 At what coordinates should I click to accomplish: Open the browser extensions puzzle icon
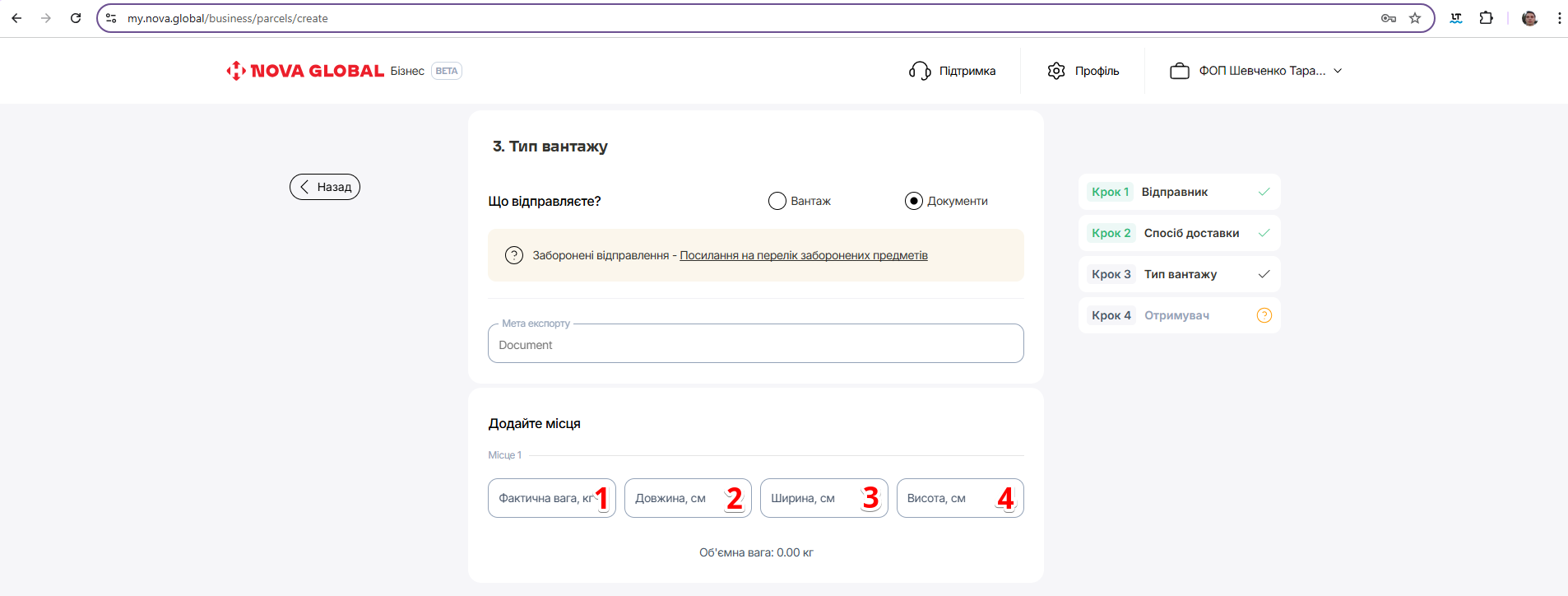(1486, 18)
